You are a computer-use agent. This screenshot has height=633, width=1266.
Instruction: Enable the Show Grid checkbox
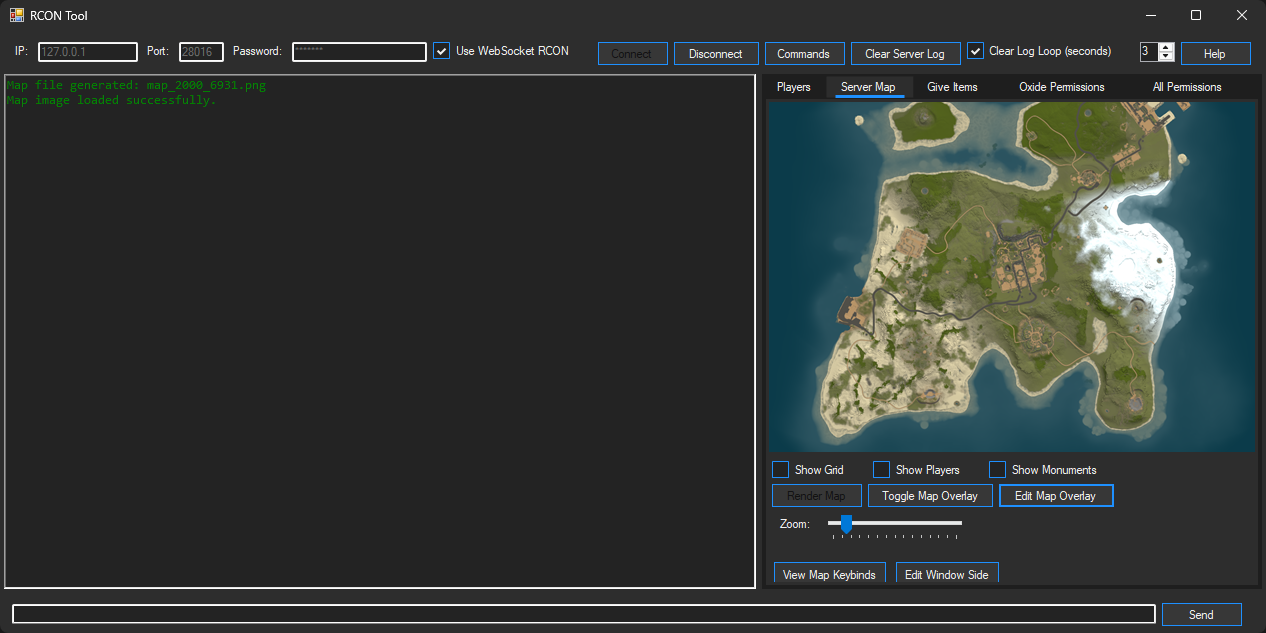click(x=781, y=470)
